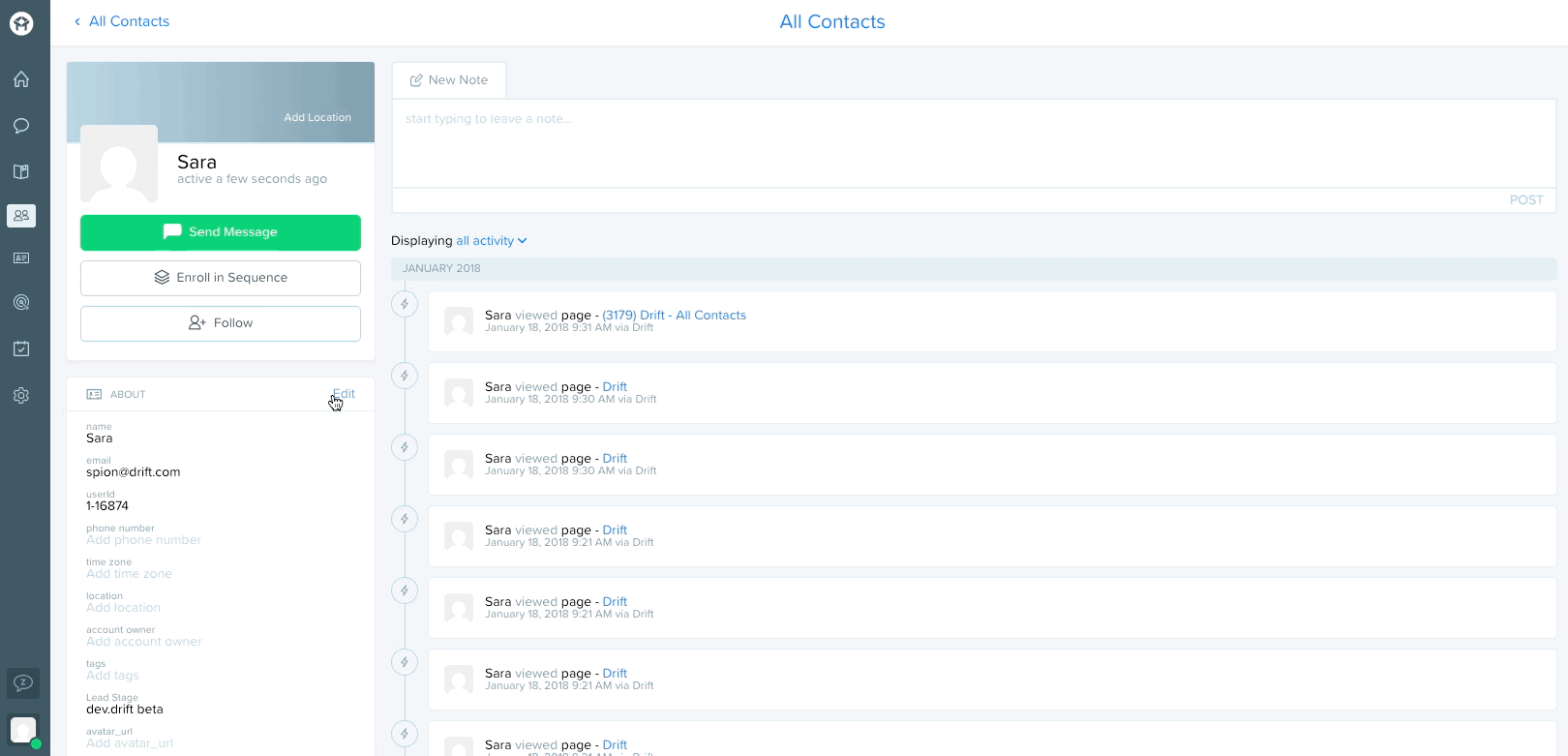Image resolution: width=1568 pixels, height=756 pixels.
Task: Go to the Home icon in the sidebar
Action: (21, 79)
